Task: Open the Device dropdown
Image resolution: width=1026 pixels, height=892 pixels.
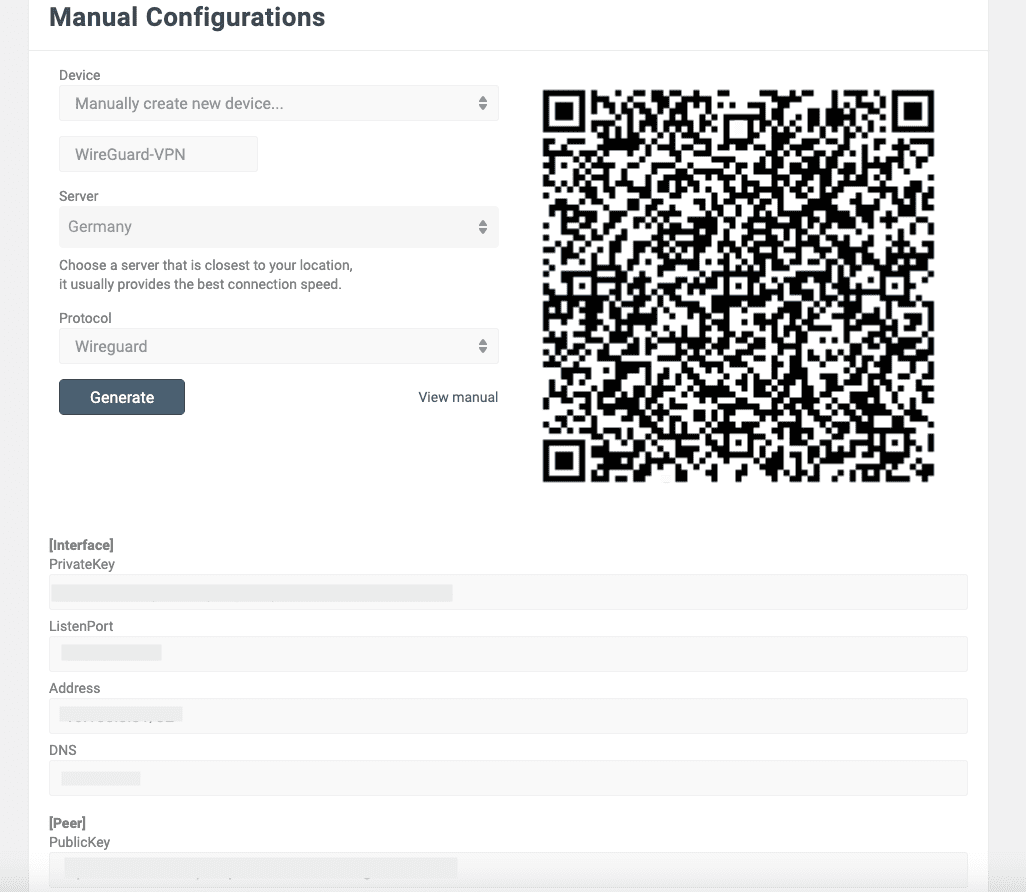Action: [x=278, y=103]
